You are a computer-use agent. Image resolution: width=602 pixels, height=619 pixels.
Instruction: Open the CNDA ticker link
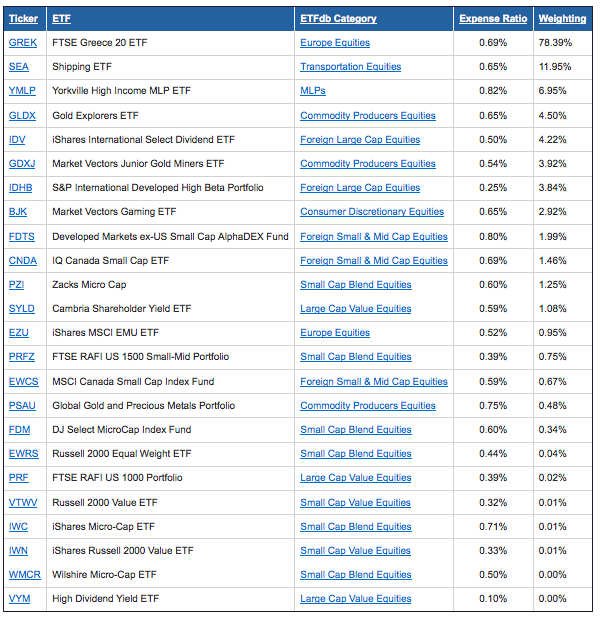23,261
